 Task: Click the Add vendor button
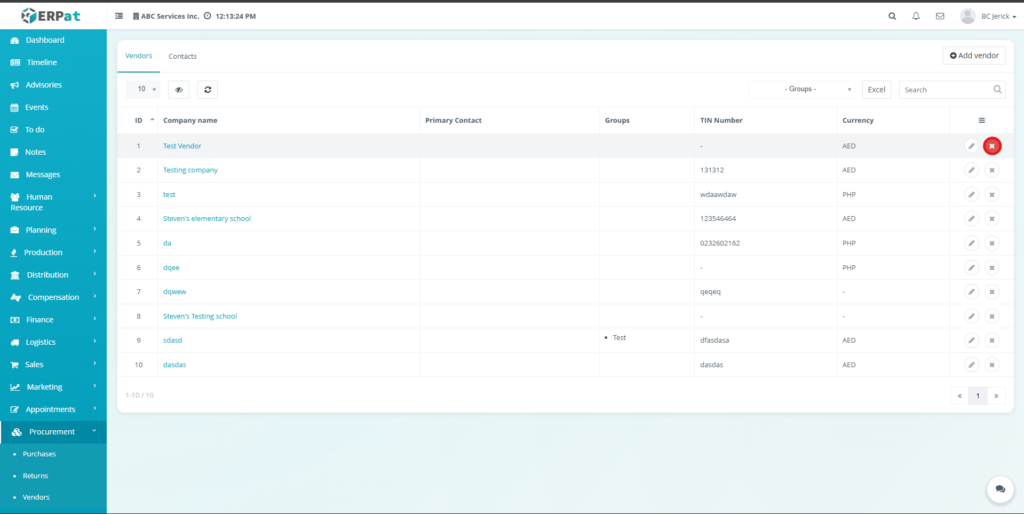pos(974,56)
